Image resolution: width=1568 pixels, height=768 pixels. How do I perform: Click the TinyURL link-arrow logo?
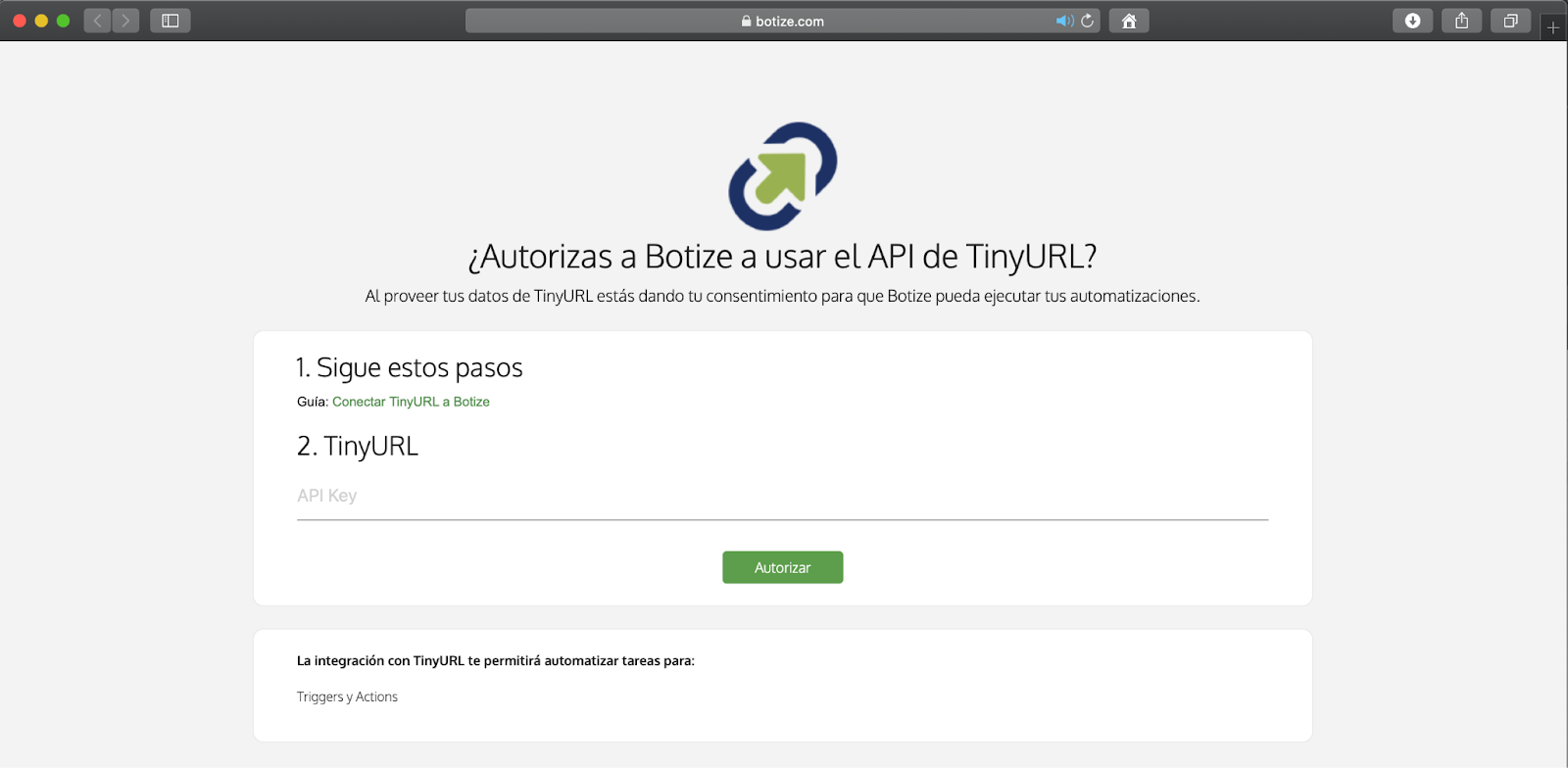click(x=783, y=176)
